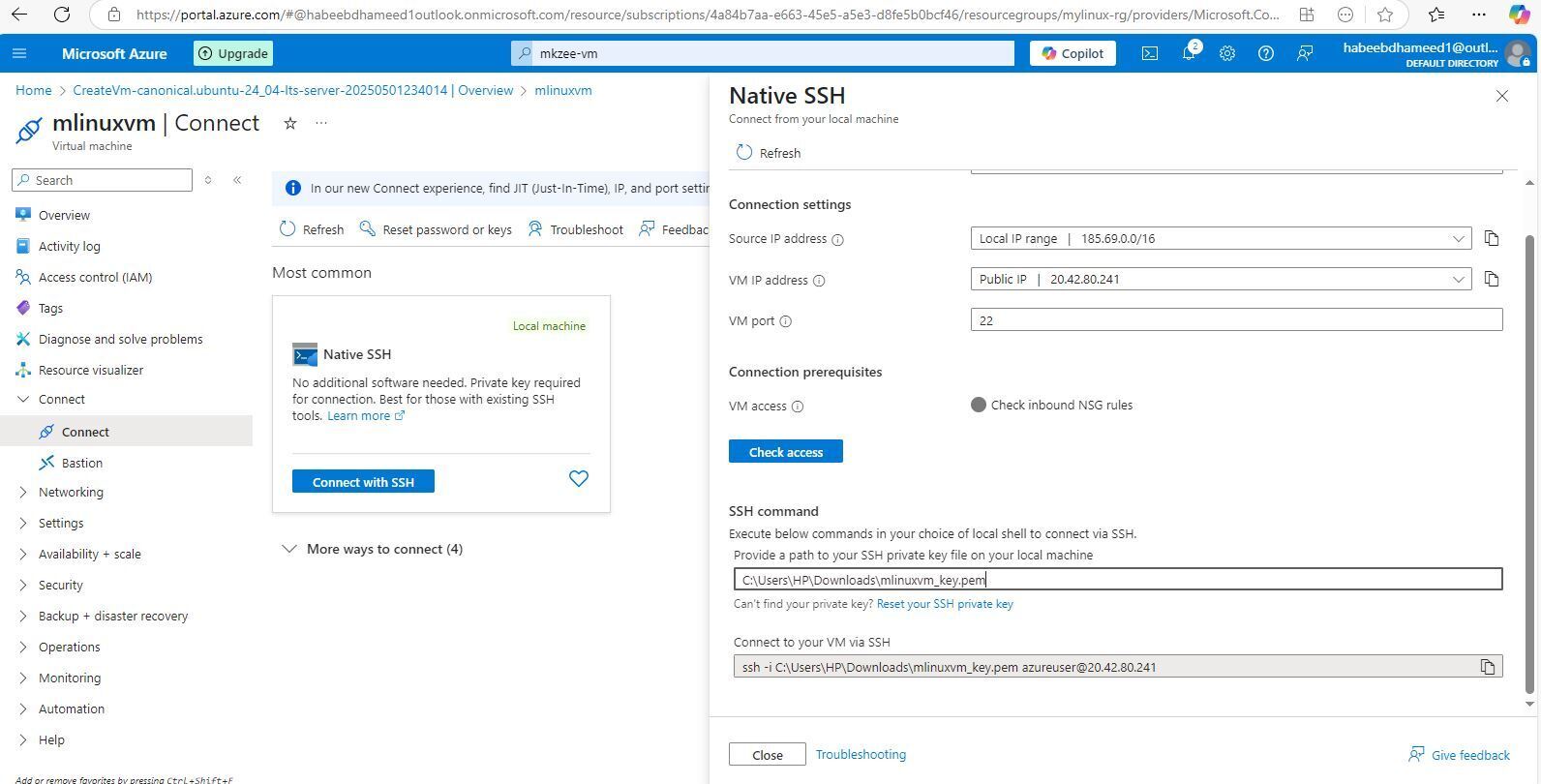The image size is (1541, 784).
Task: Refresh the Connect page toolbar
Action: pyautogui.click(x=312, y=229)
